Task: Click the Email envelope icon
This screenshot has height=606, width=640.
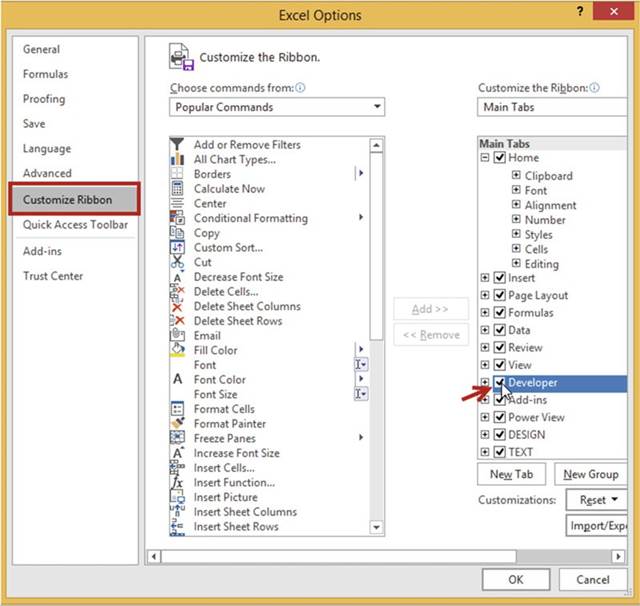Action: tap(177, 335)
